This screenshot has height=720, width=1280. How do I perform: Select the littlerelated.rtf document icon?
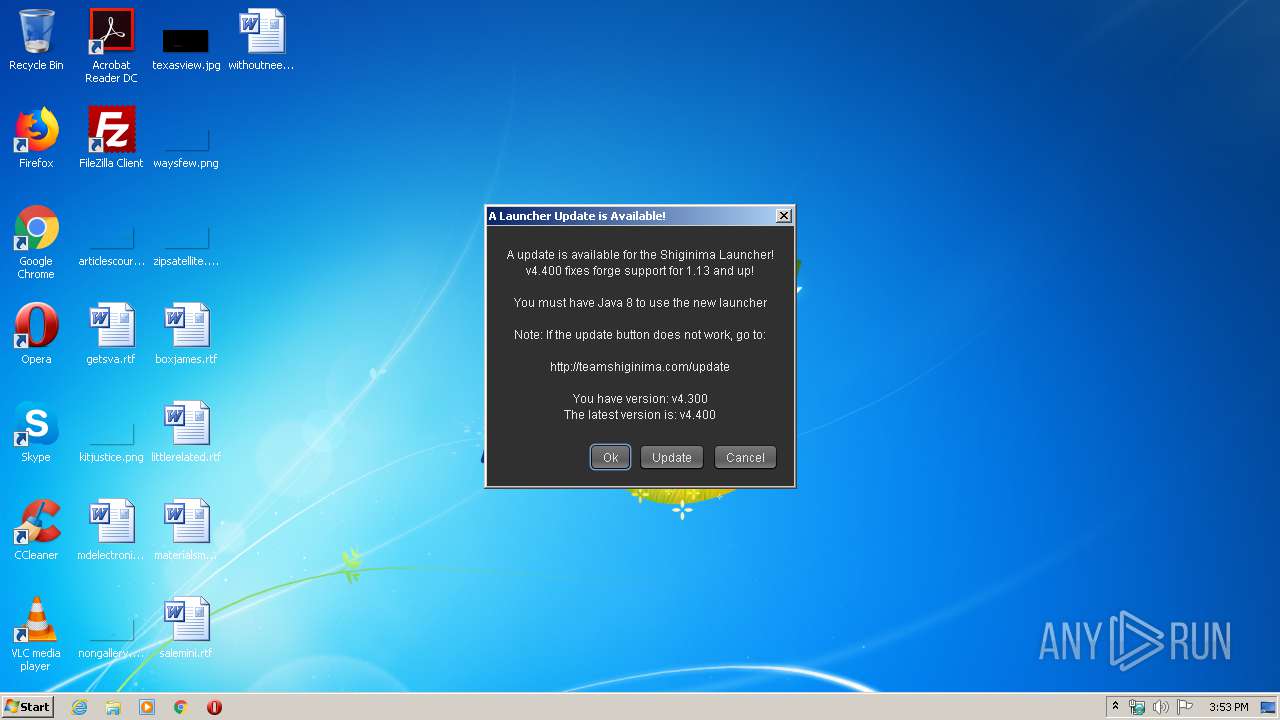186,432
